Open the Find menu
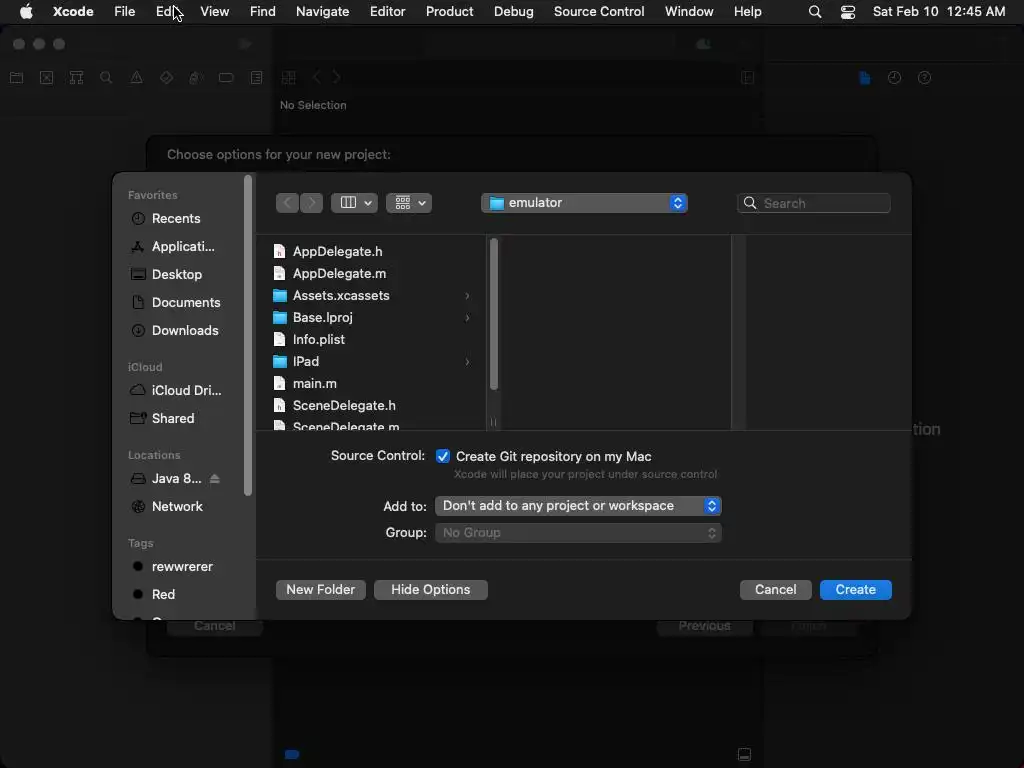 coord(263,11)
